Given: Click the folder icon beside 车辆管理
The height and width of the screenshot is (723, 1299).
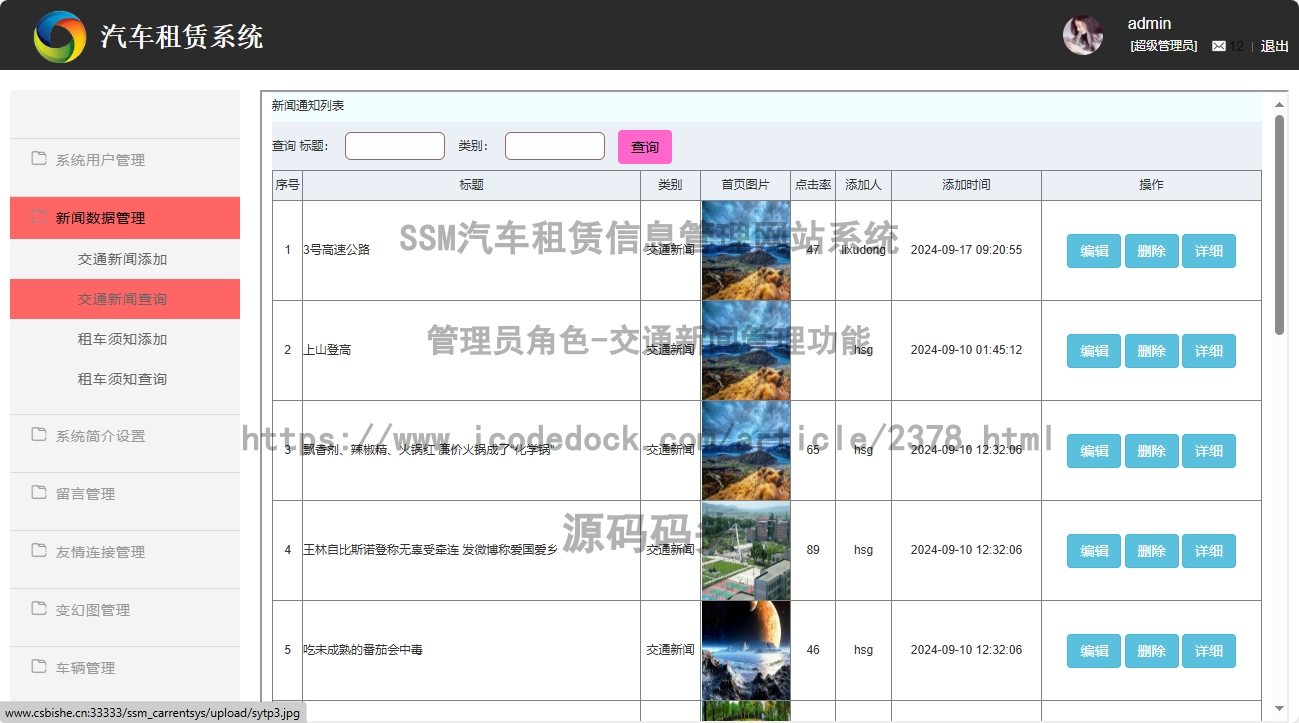Looking at the screenshot, I should coord(39,666).
